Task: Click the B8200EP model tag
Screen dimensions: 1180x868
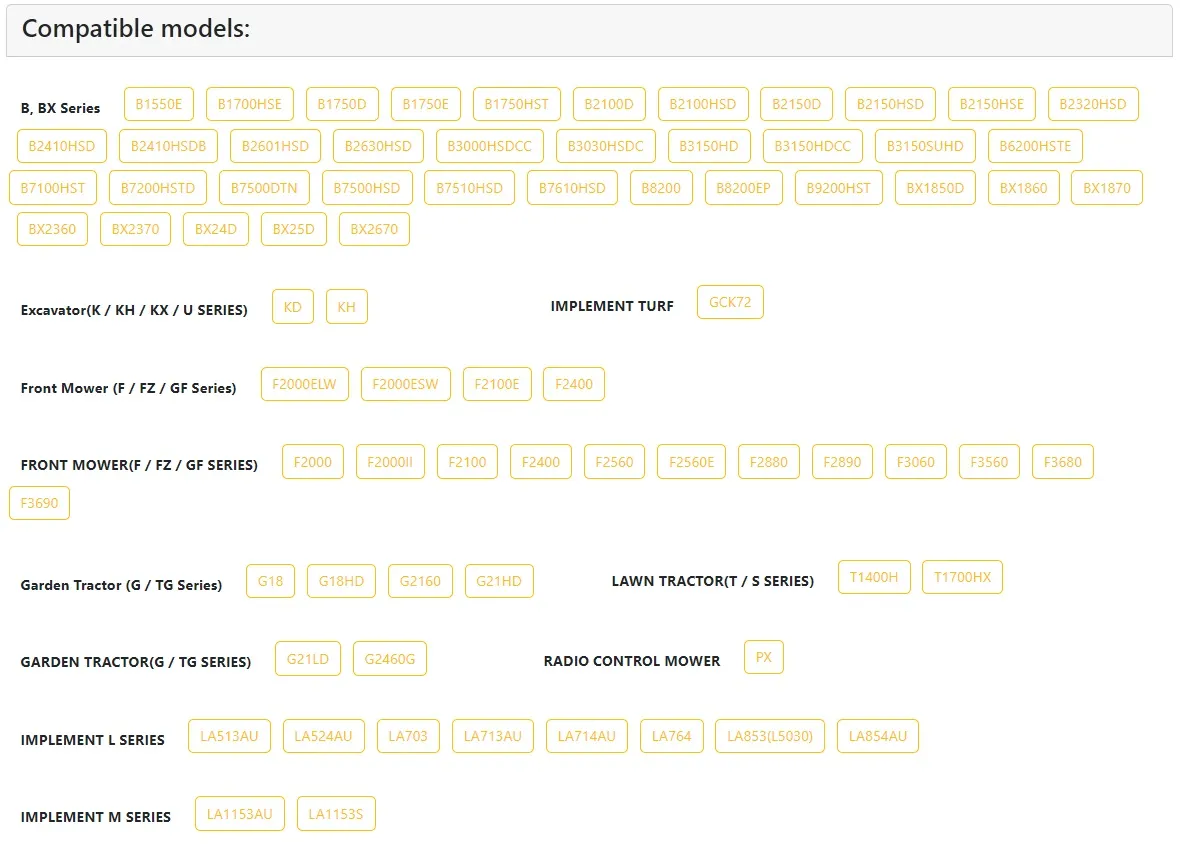Action: (x=744, y=188)
